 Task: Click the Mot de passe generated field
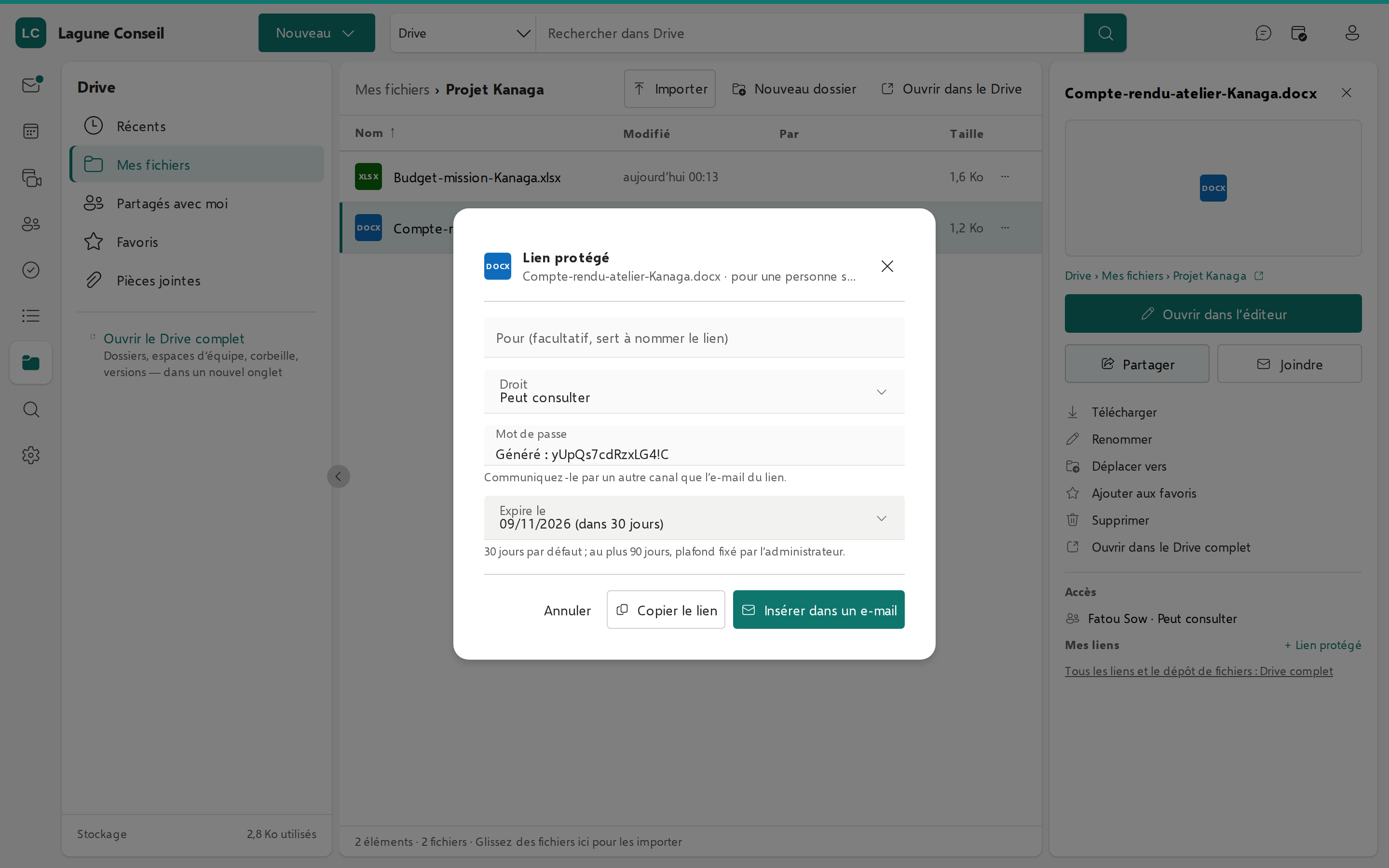(x=694, y=446)
